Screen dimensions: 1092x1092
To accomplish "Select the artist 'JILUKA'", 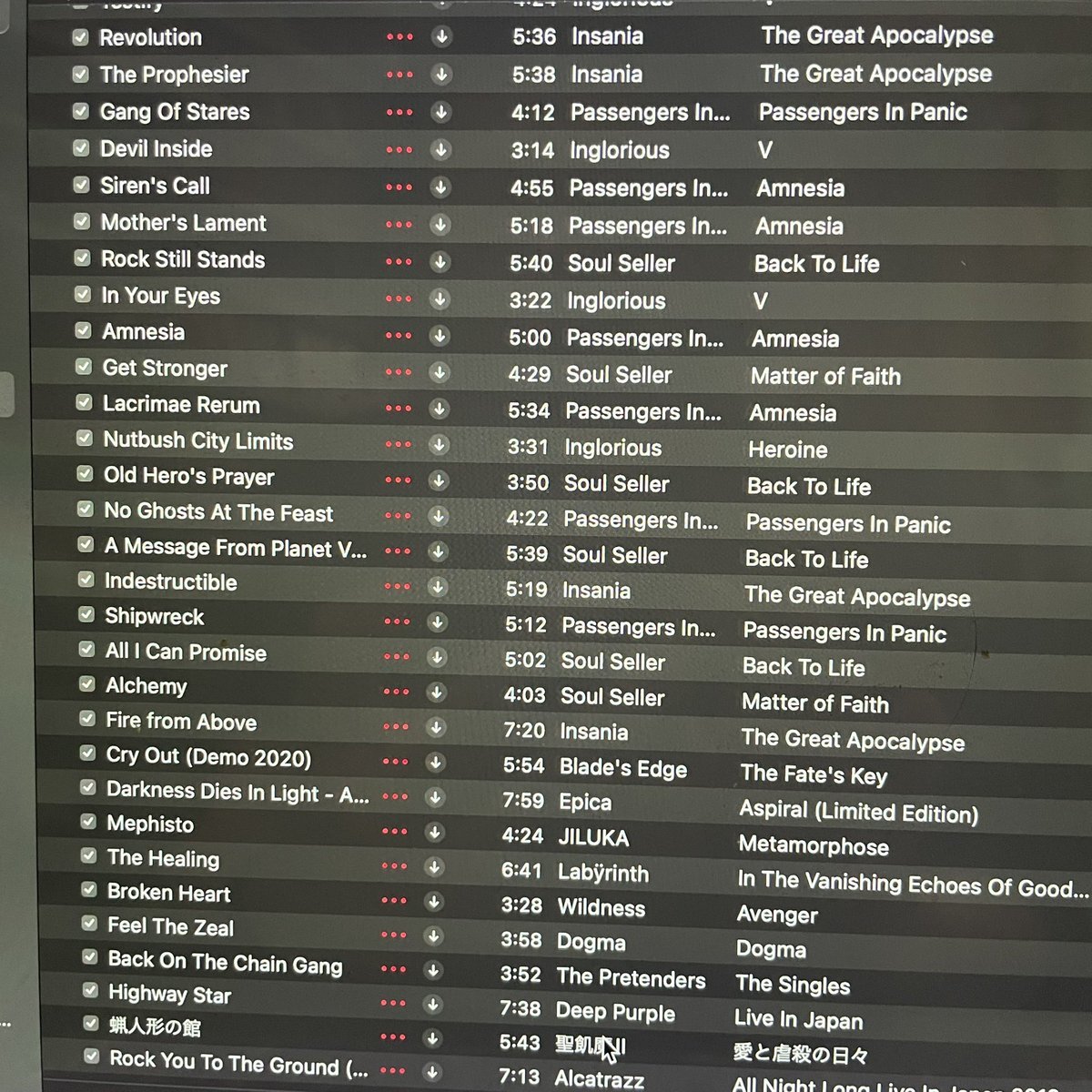I will (x=592, y=838).
